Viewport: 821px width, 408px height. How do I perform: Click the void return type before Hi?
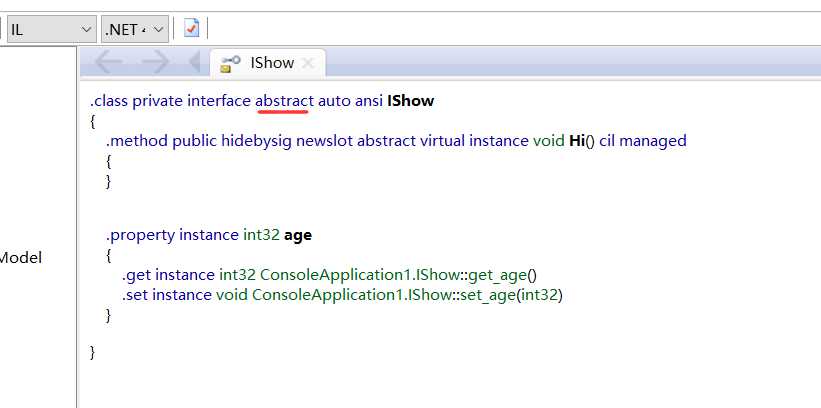point(549,141)
